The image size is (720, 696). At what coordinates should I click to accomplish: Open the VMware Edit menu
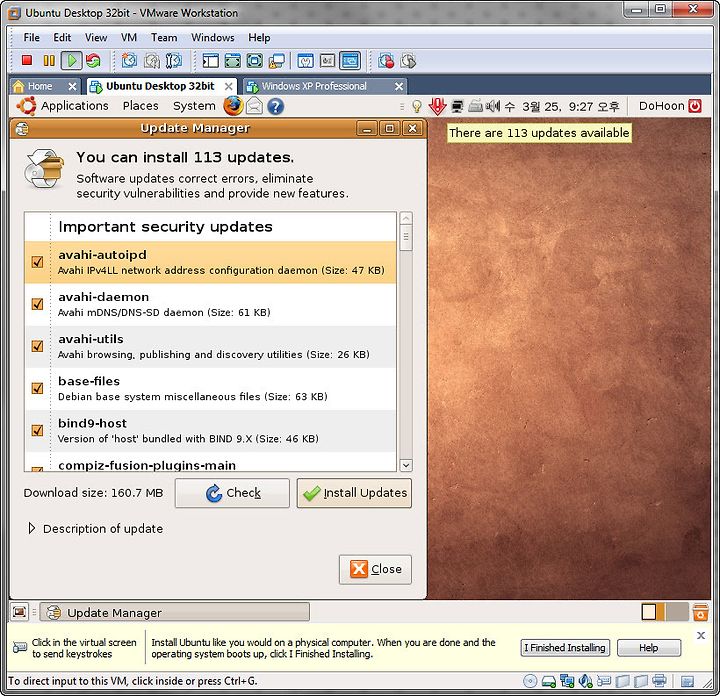62,38
